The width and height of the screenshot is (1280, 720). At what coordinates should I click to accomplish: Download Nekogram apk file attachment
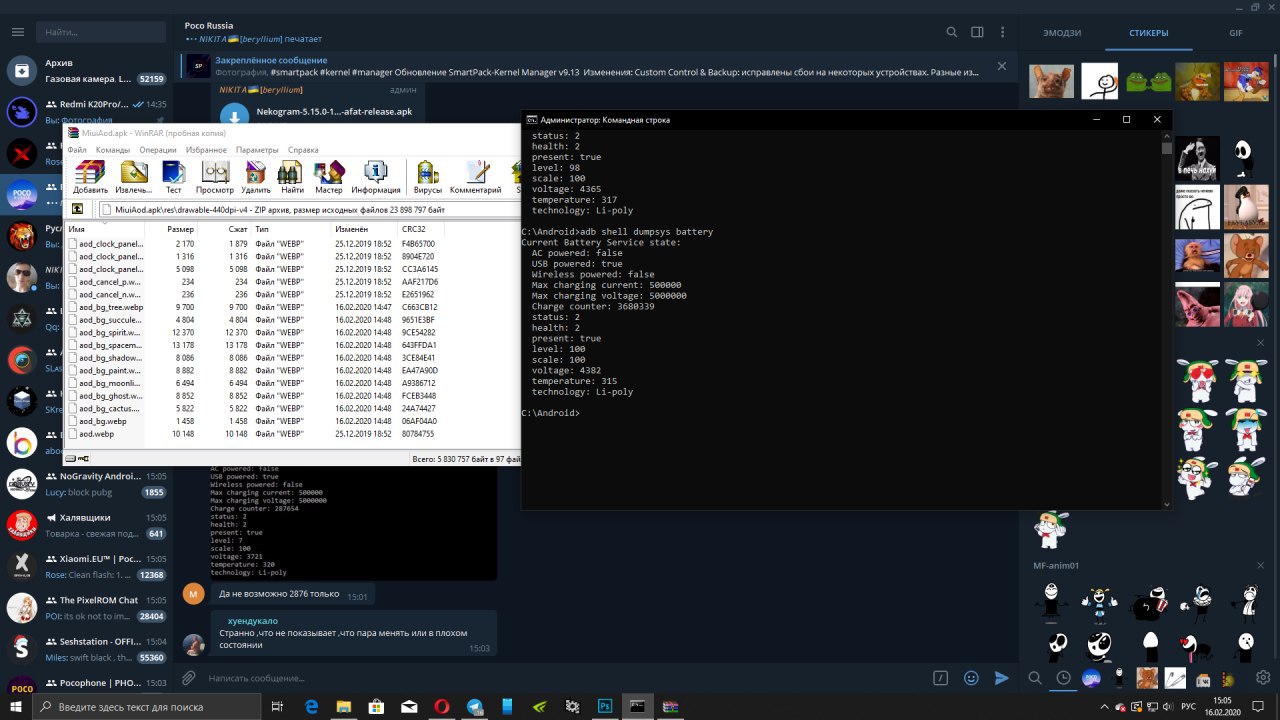pos(234,115)
